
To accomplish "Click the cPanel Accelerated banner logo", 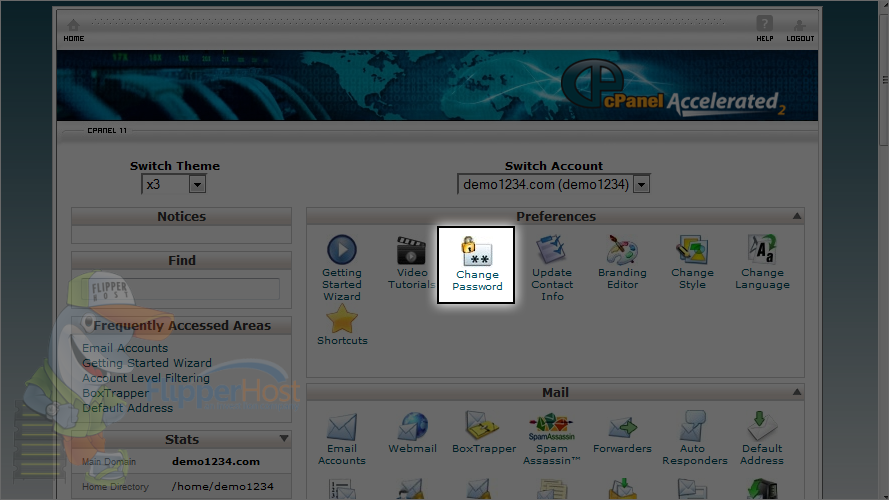I will point(674,88).
